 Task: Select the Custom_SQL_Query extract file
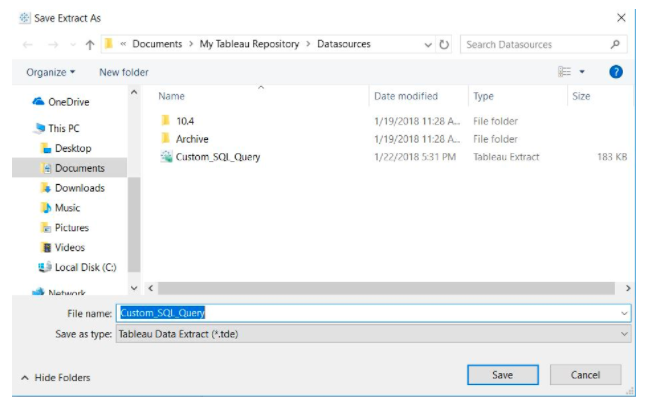coord(218,157)
